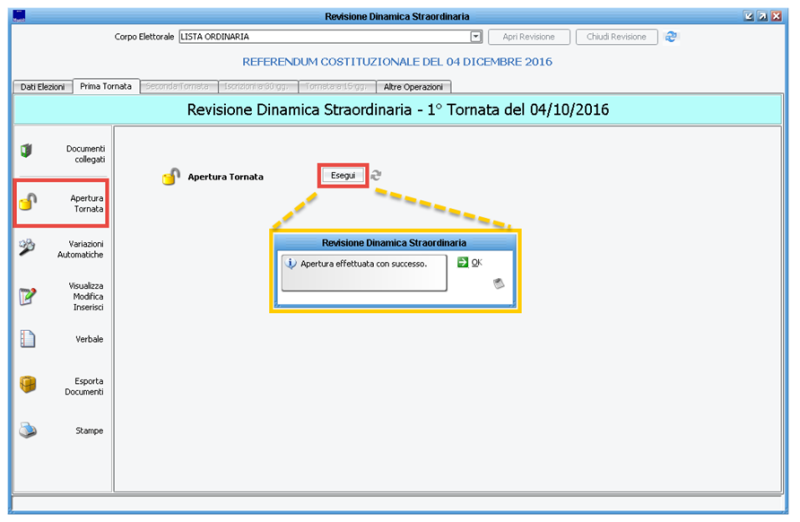This screenshot has width=800, height=522.
Task: Click the Chiudi Revisione button
Action: [x=616, y=37]
